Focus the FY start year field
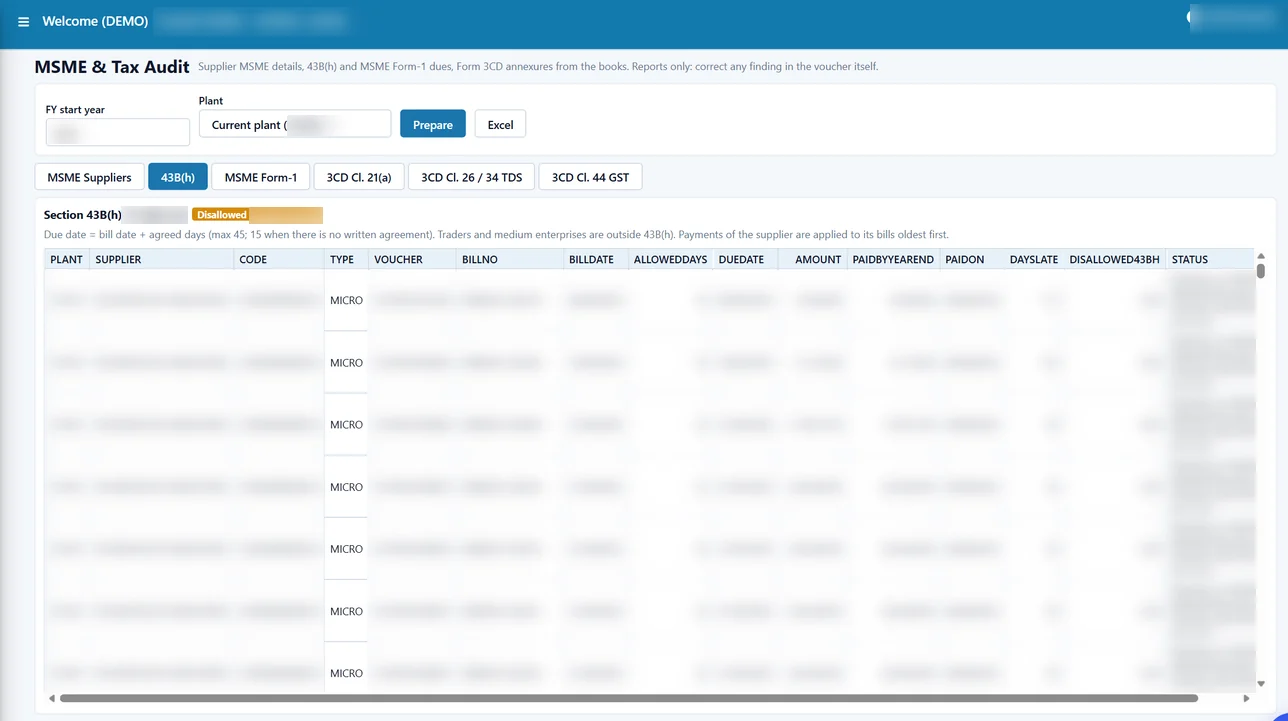 tap(118, 132)
